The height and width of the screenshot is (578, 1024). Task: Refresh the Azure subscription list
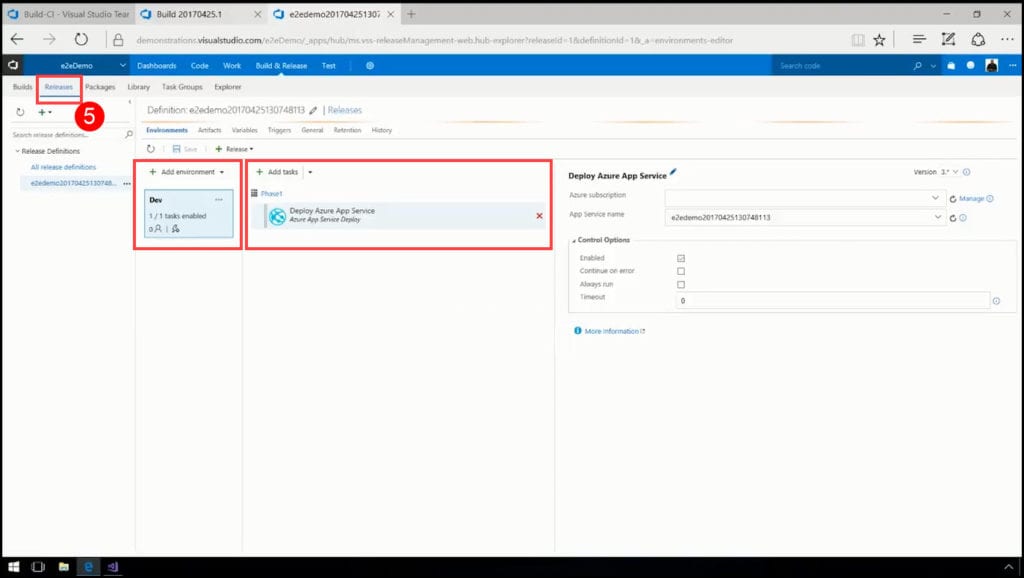click(953, 199)
